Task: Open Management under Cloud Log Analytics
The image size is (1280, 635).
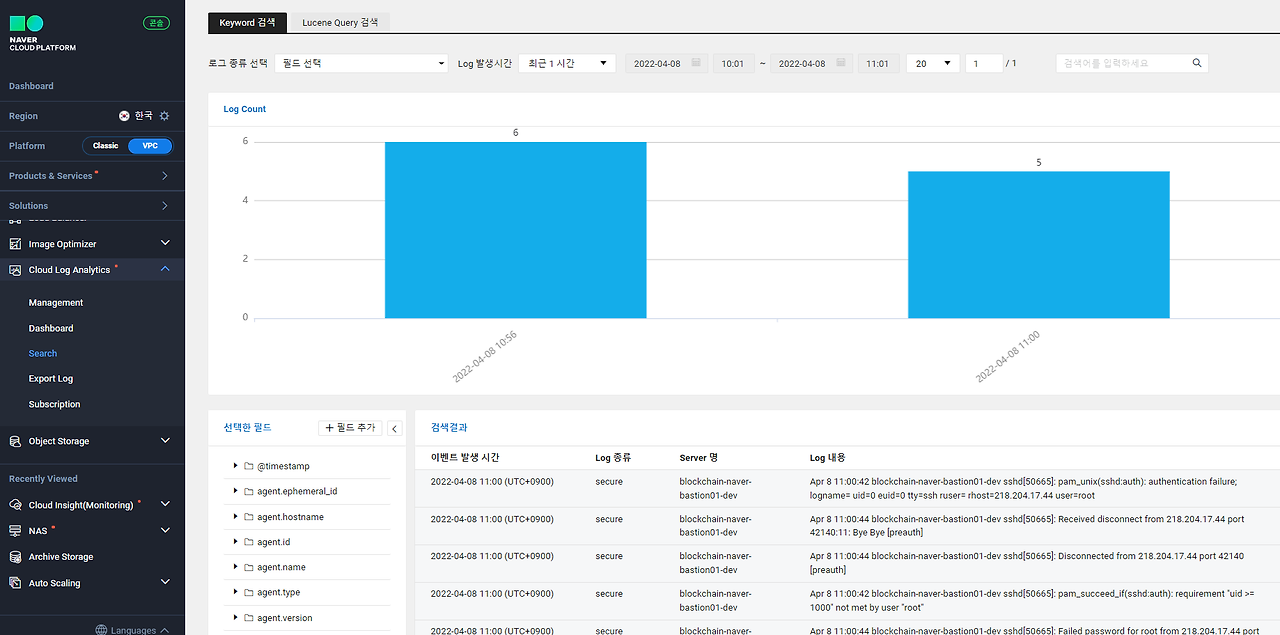Action: tap(56, 303)
